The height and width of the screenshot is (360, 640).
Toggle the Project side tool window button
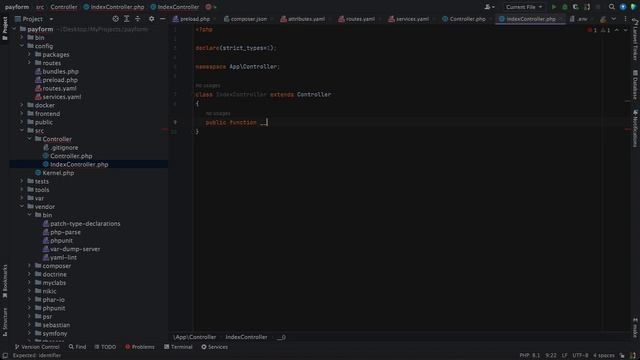[5, 28]
